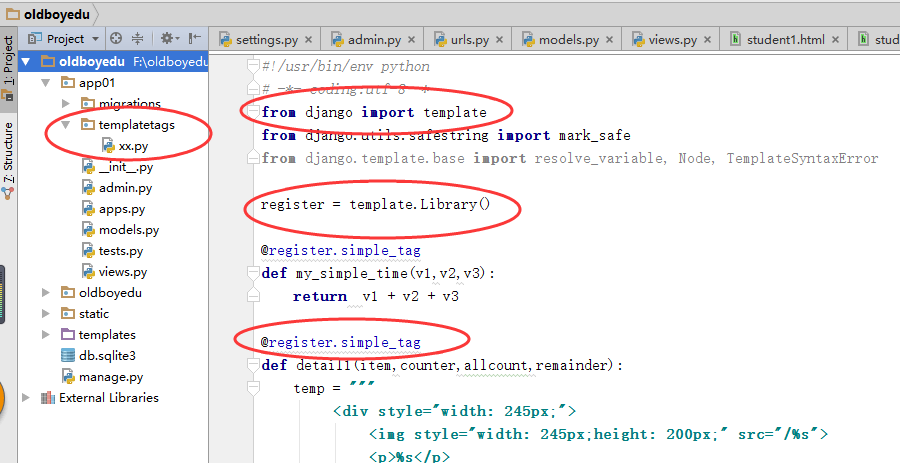Screen dimensions: 900x463
Task: Fold the temp triple-quoted string in gutter
Action: point(253,388)
